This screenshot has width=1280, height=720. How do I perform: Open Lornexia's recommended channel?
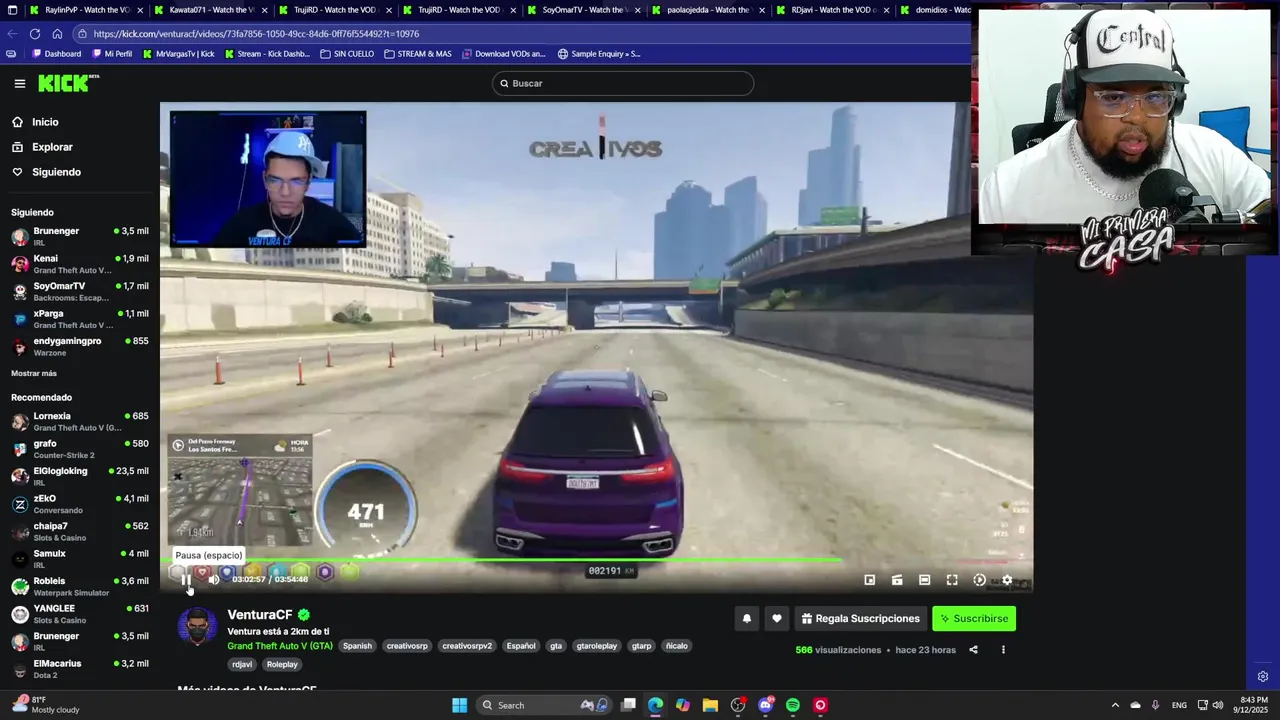(80, 421)
